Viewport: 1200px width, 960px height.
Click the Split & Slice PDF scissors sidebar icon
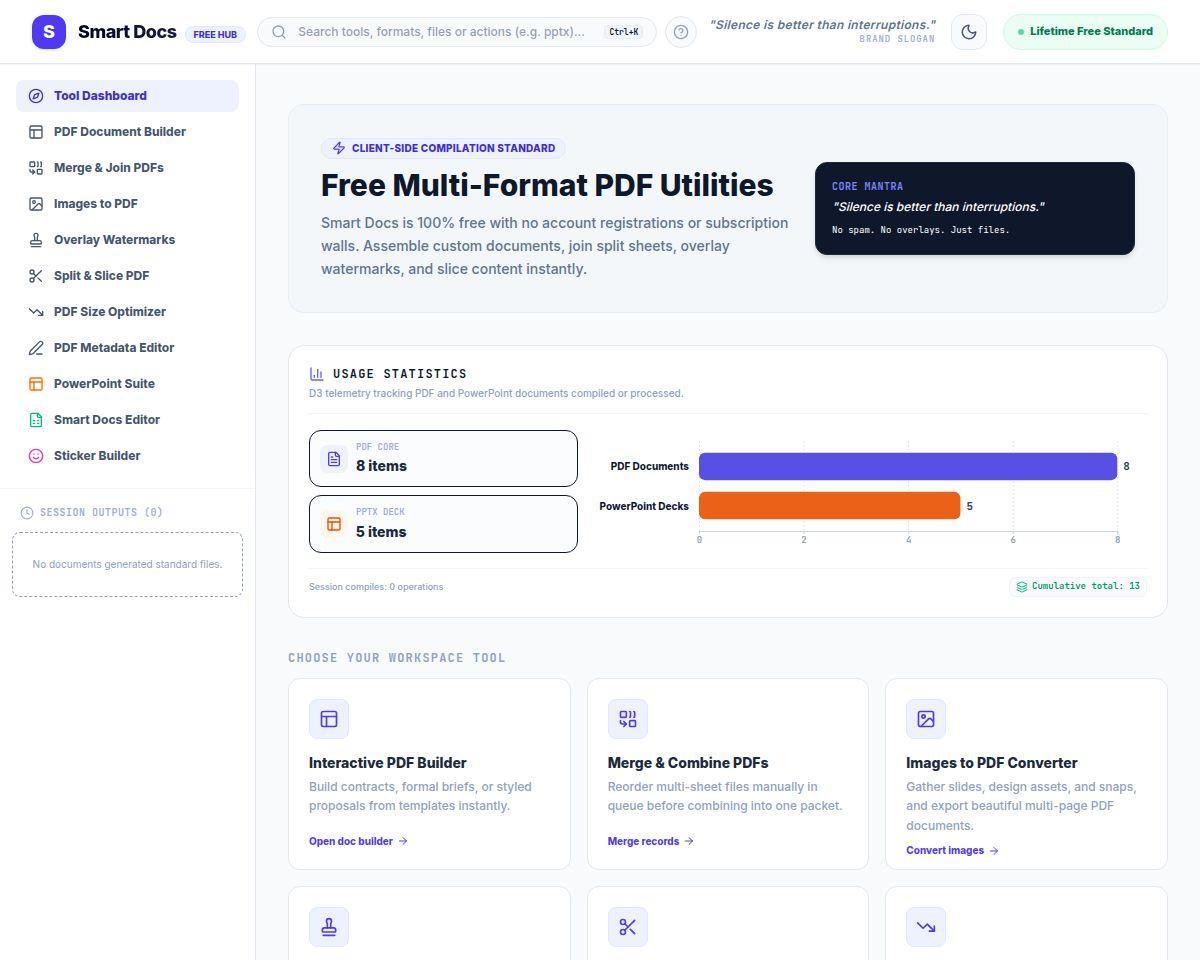[36, 276]
